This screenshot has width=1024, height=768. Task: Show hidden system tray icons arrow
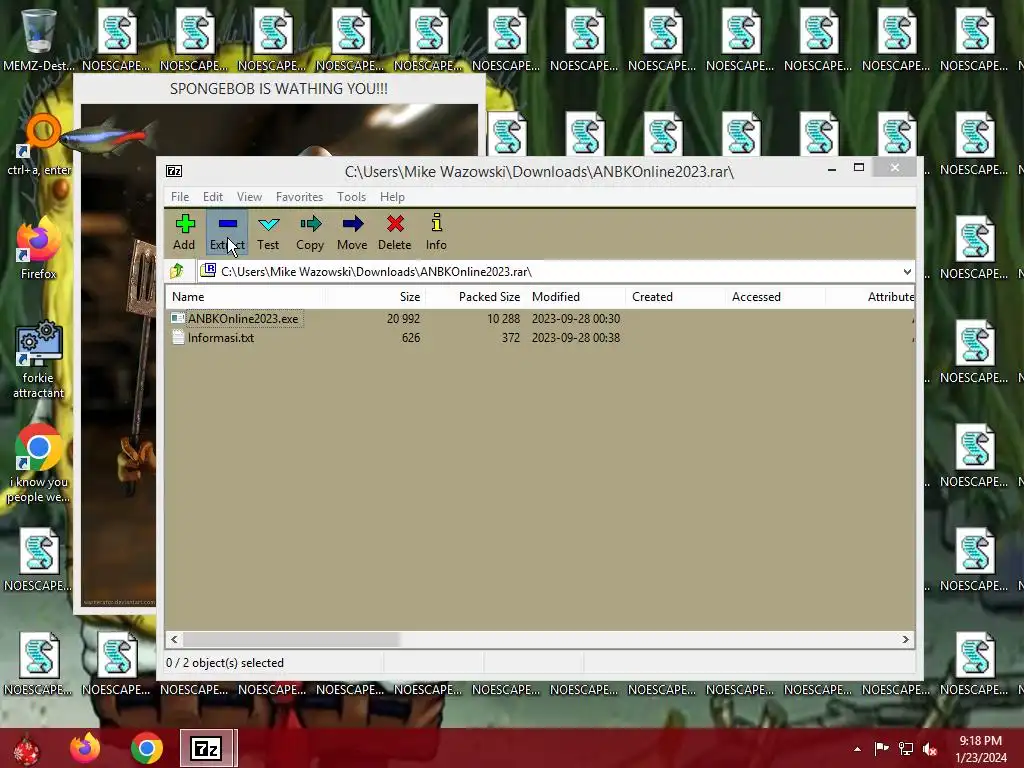[x=857, y=749]
